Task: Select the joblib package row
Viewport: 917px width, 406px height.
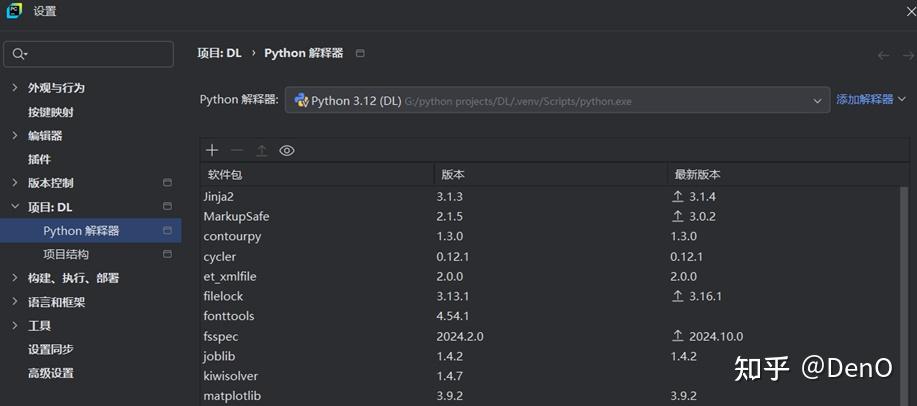Action: [x=550, y=356]
